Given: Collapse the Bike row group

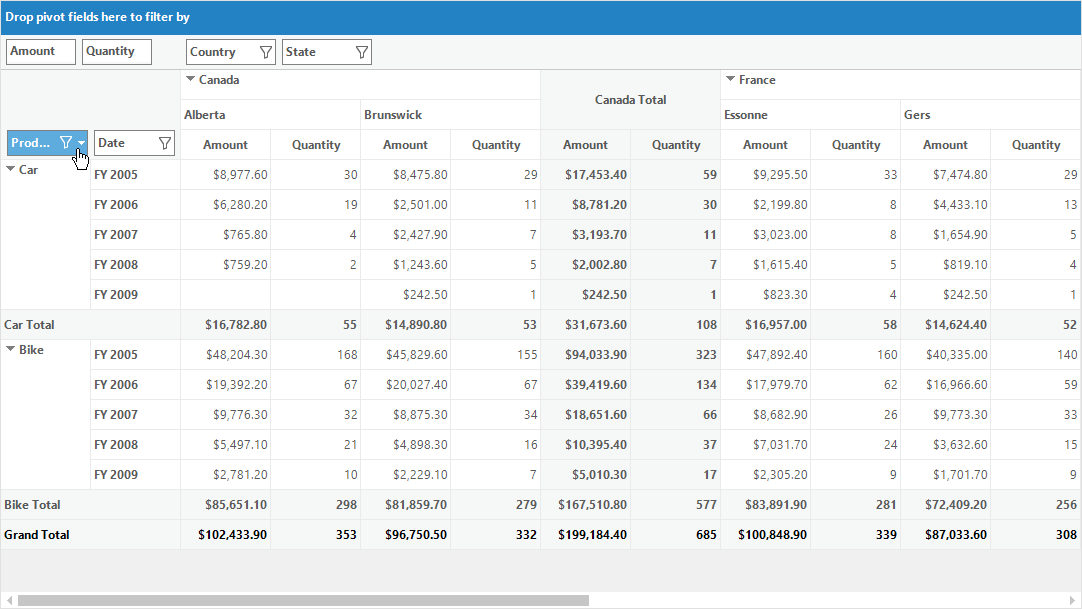Looking at the screenshot, I should pyautogui.click(x=10, y=349).
